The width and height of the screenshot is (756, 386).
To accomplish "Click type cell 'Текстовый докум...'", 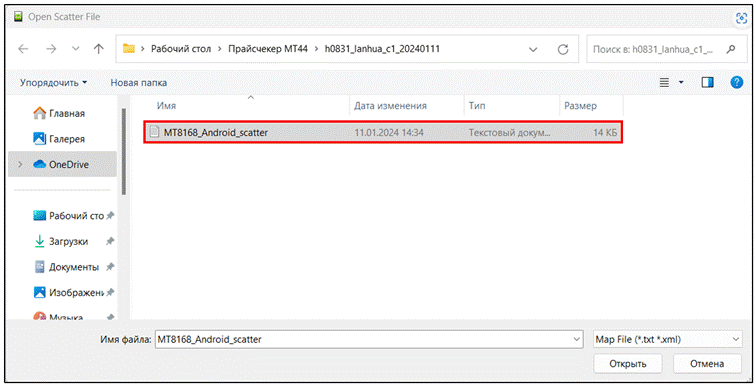I will pos(509,133).
